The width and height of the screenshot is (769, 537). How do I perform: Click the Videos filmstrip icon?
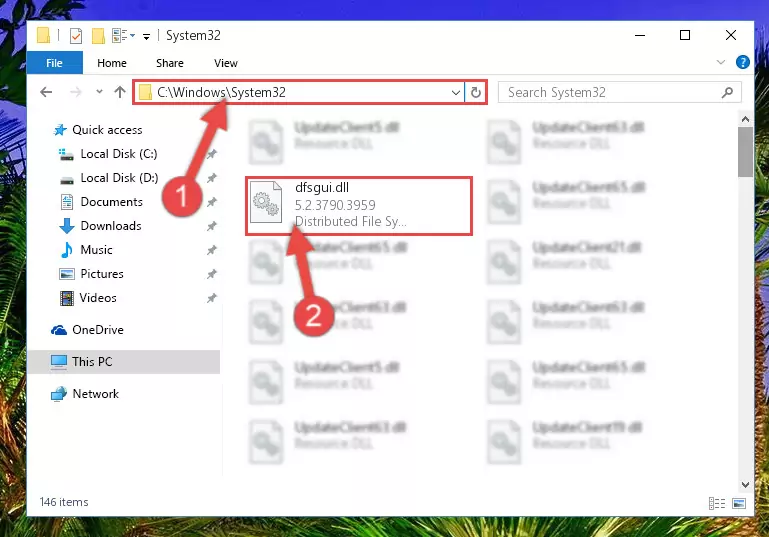click(x=67, y=298)
